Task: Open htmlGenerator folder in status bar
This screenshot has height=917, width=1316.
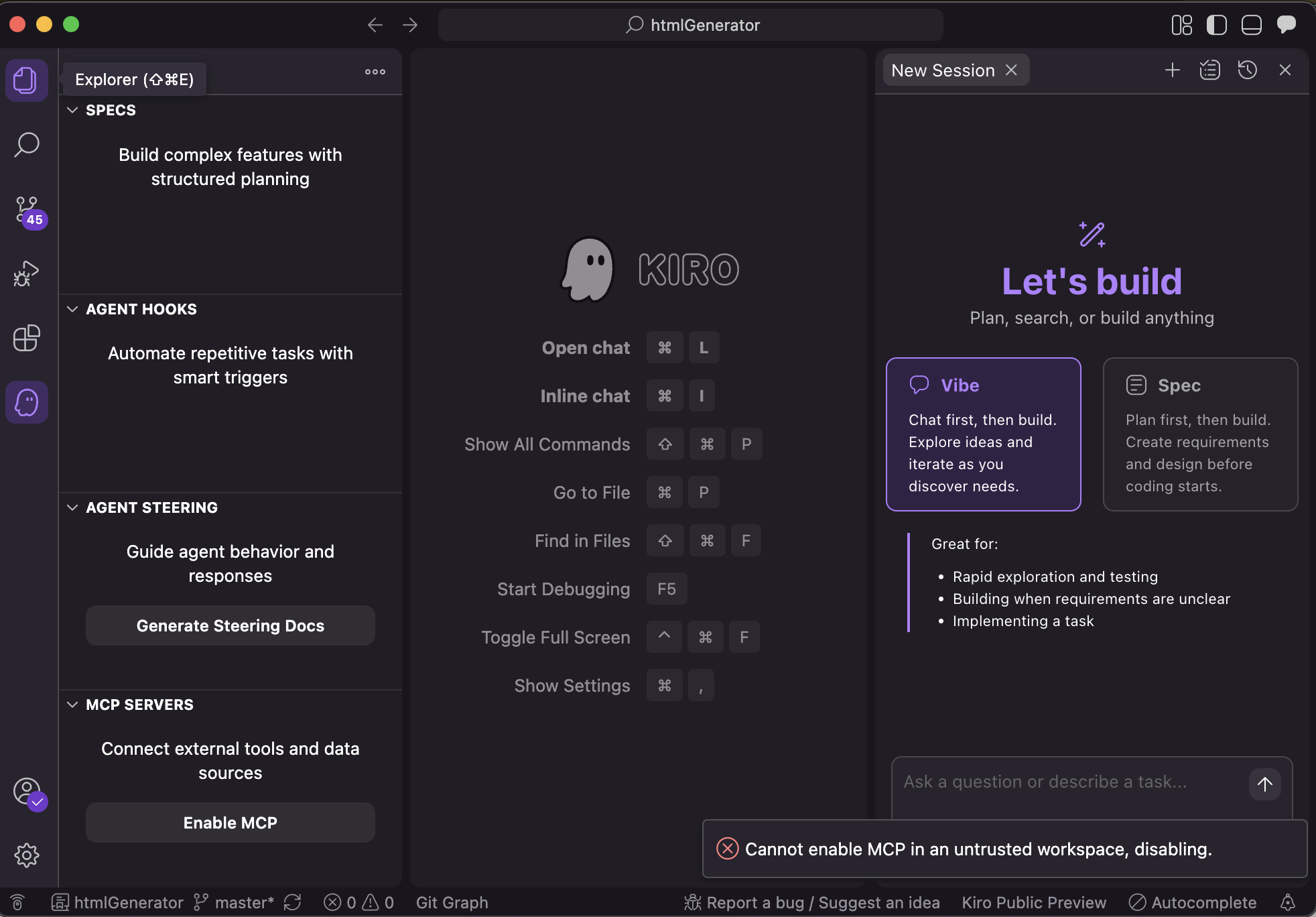Action: (118, 902)
